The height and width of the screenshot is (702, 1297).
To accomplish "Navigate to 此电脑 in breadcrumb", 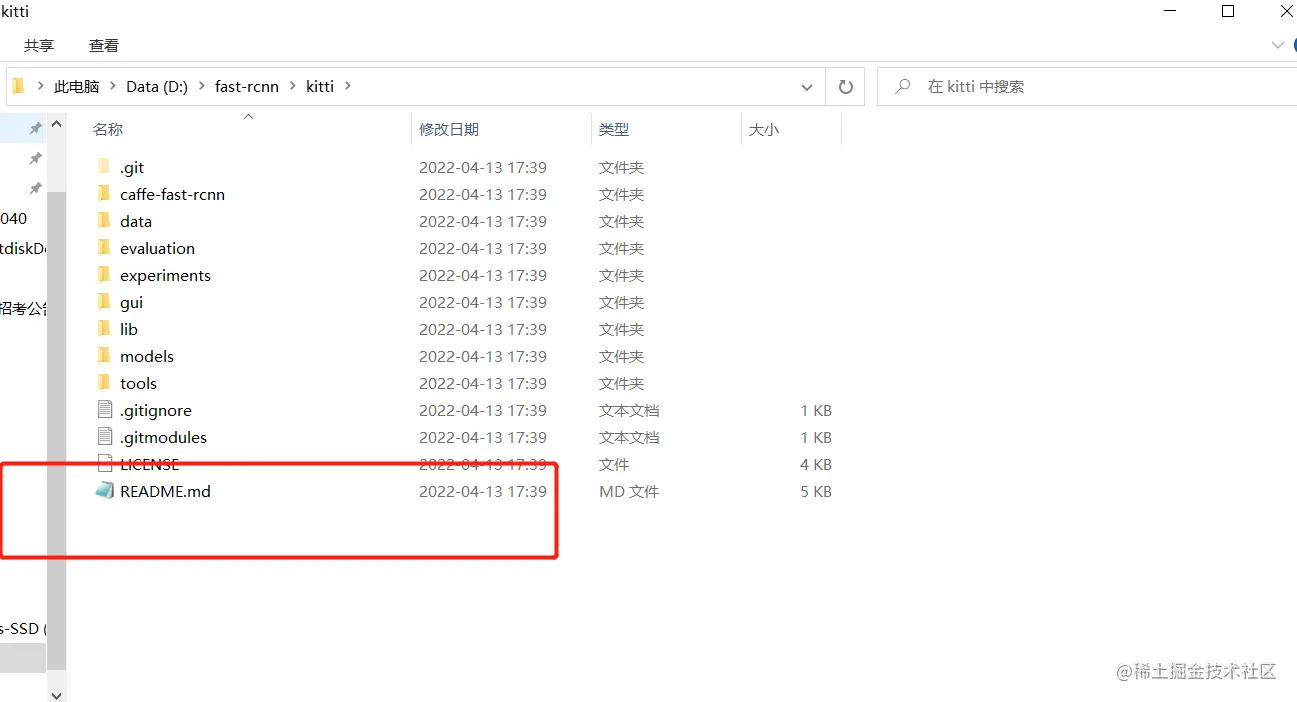I will tap(77, 86).
